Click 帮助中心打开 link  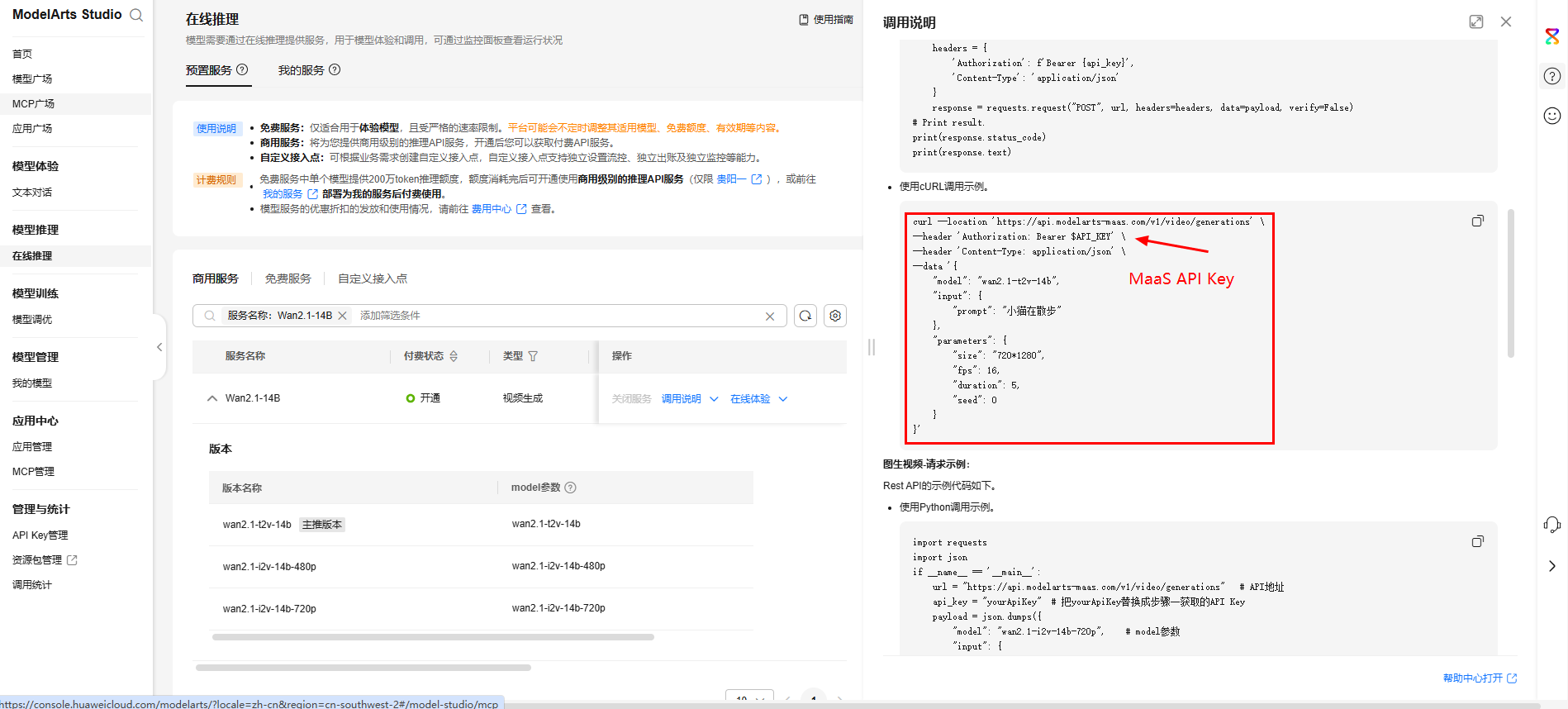(x=1480, y=678)
